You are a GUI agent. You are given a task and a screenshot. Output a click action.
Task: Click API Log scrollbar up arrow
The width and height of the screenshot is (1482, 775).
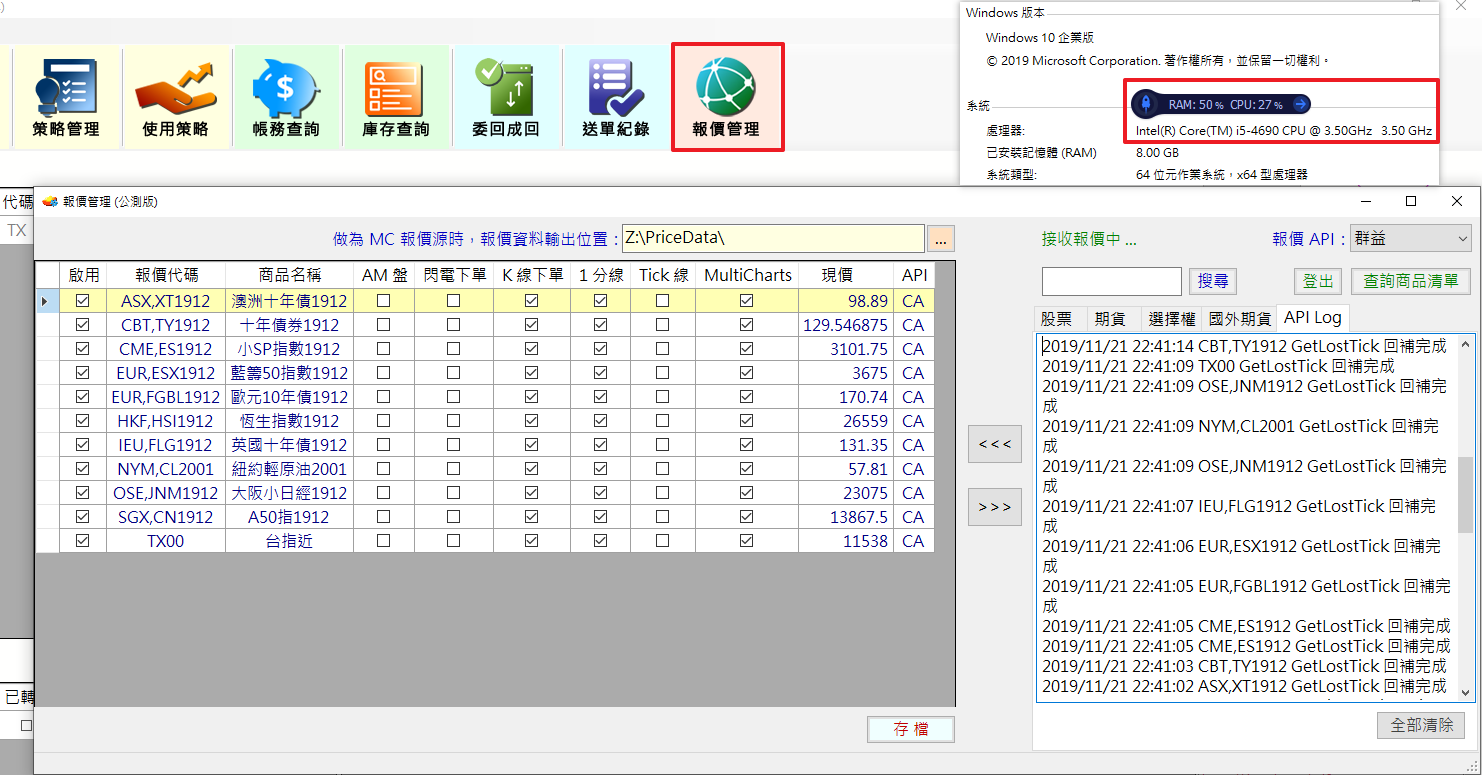(1466, 344)
